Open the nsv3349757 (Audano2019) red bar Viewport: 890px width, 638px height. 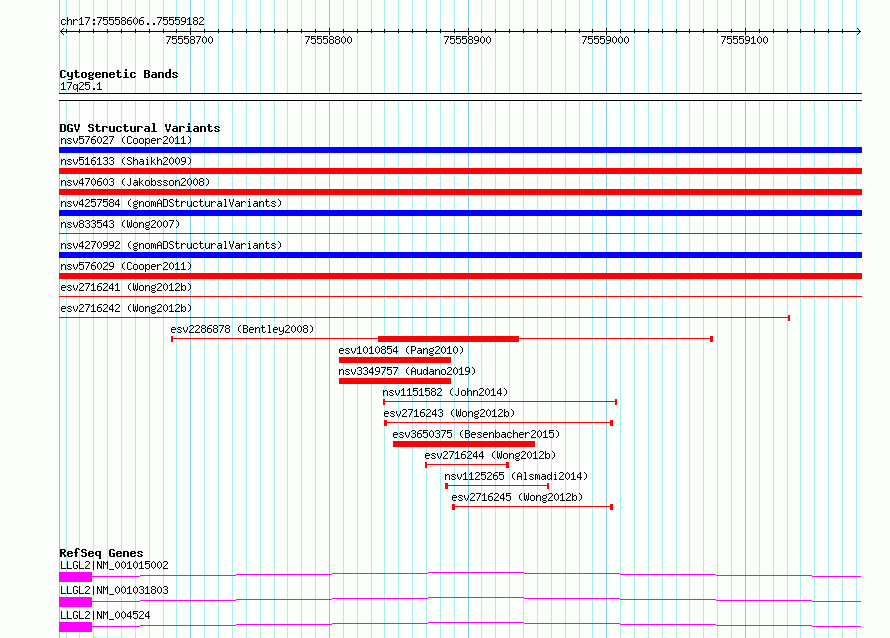click(x=395, y=381)
